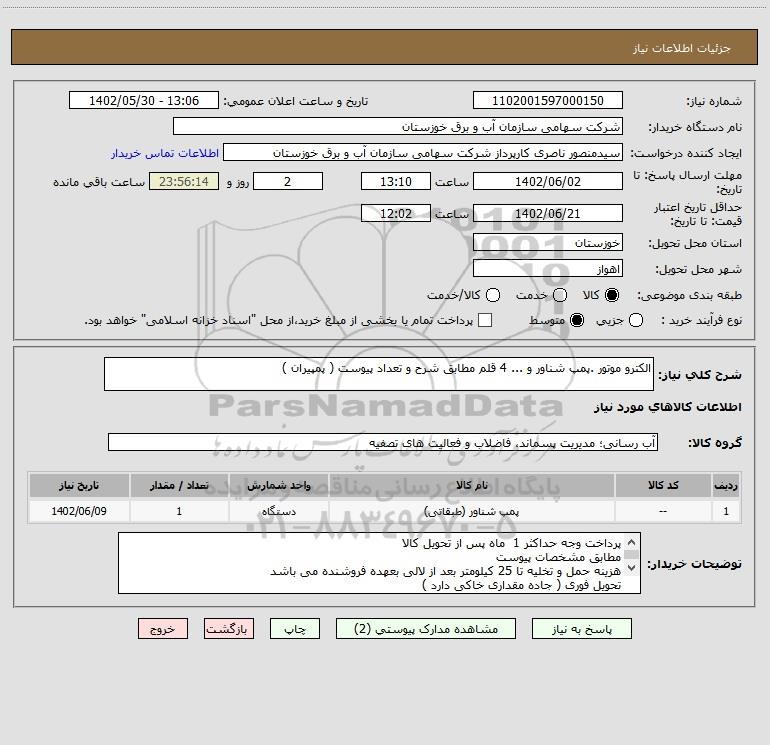This screenshot has width=770, height=745.
Task: Click the واحد شمارش column header
Action: (278, 486)
